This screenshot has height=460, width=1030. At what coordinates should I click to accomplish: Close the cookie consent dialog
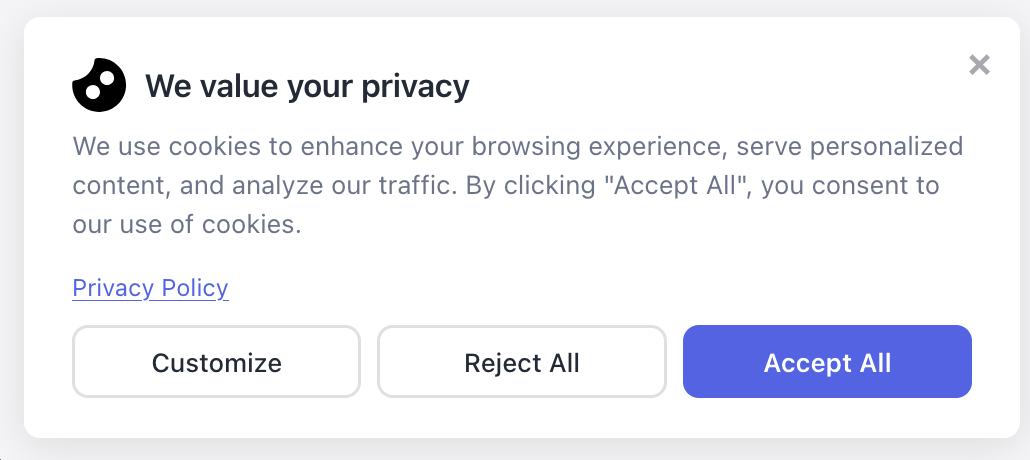tap(979, 64)
